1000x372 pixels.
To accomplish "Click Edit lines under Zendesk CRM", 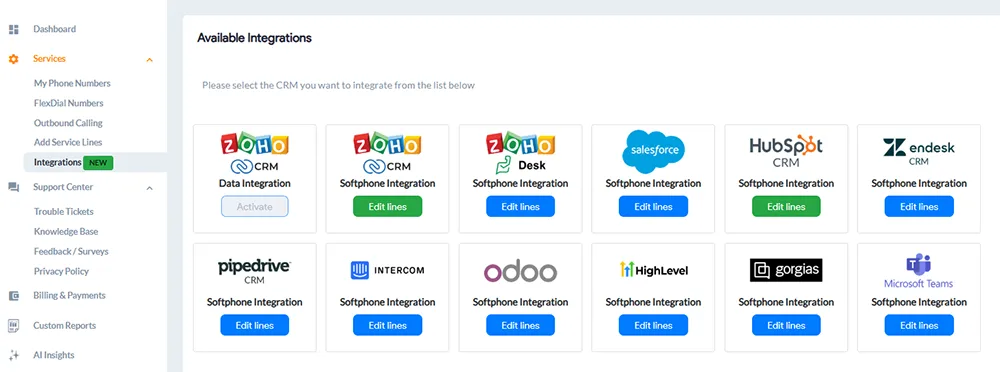I will point(919,207).
